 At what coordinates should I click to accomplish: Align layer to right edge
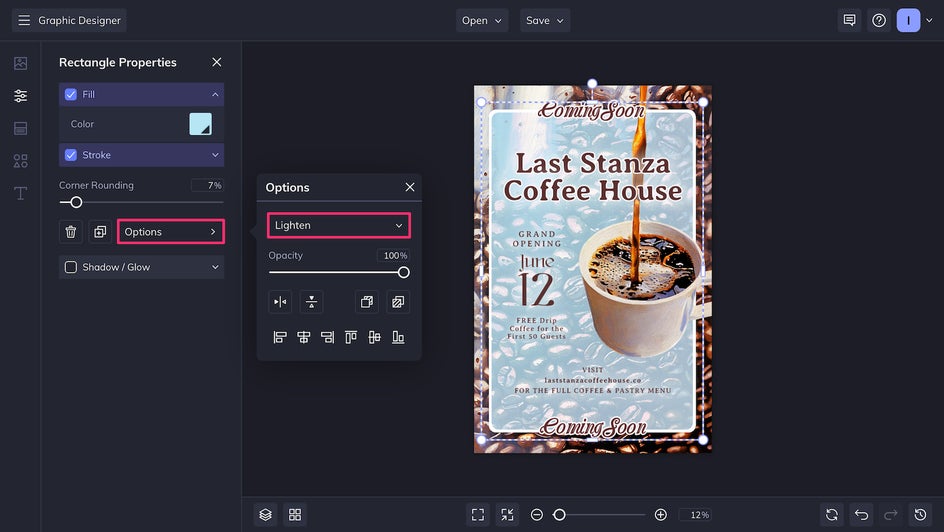coord(327,337)
